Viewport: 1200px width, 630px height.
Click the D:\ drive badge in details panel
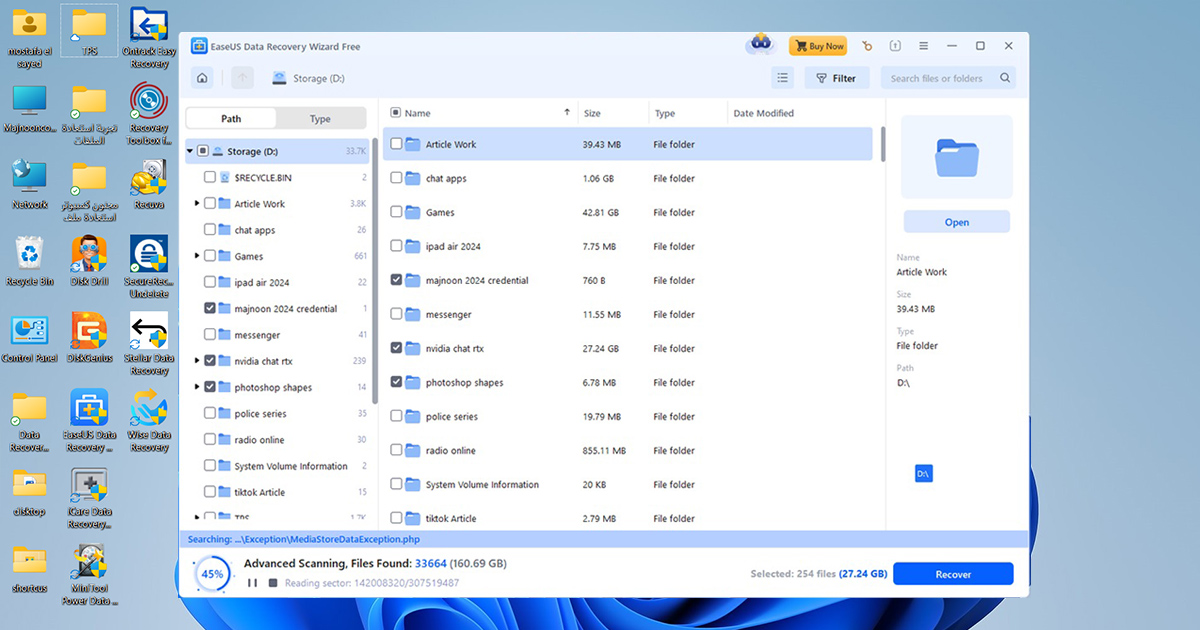(x=923, y=473)
